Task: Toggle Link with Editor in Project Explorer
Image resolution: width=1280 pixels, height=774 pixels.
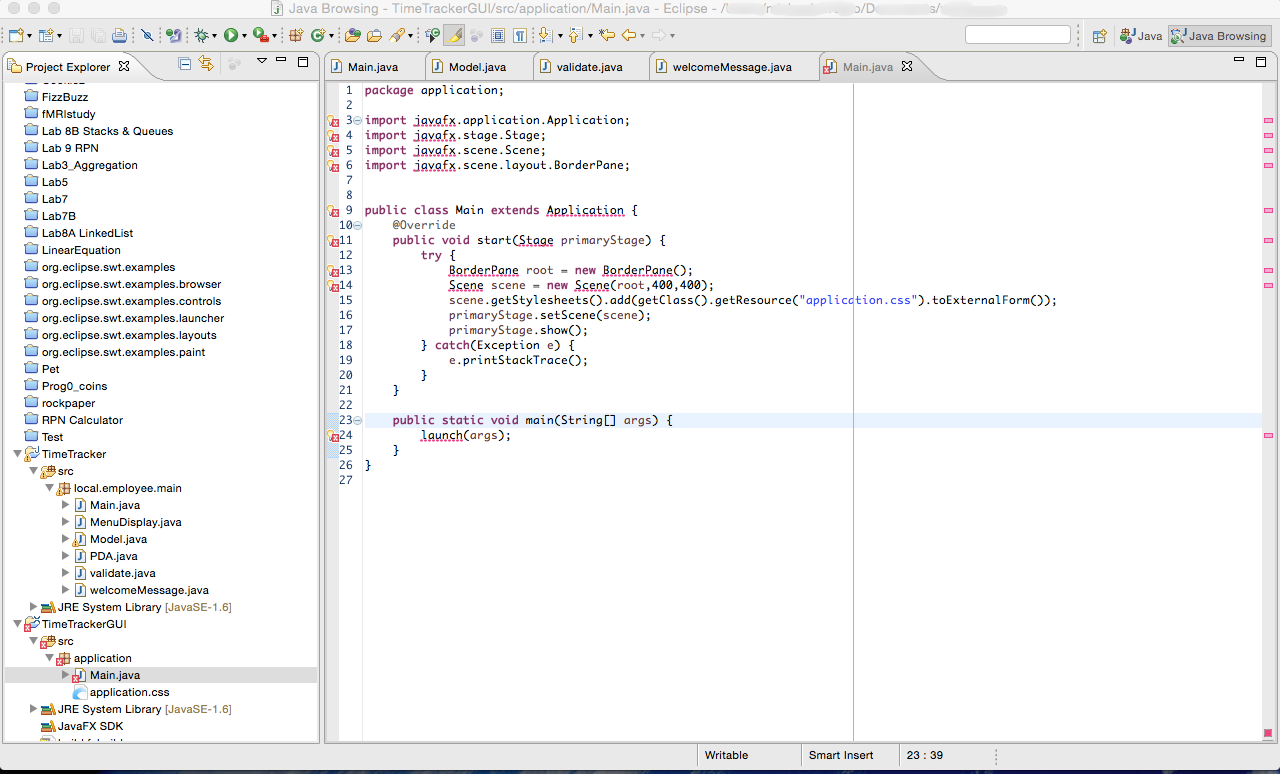Action: (x=206, y=64)
